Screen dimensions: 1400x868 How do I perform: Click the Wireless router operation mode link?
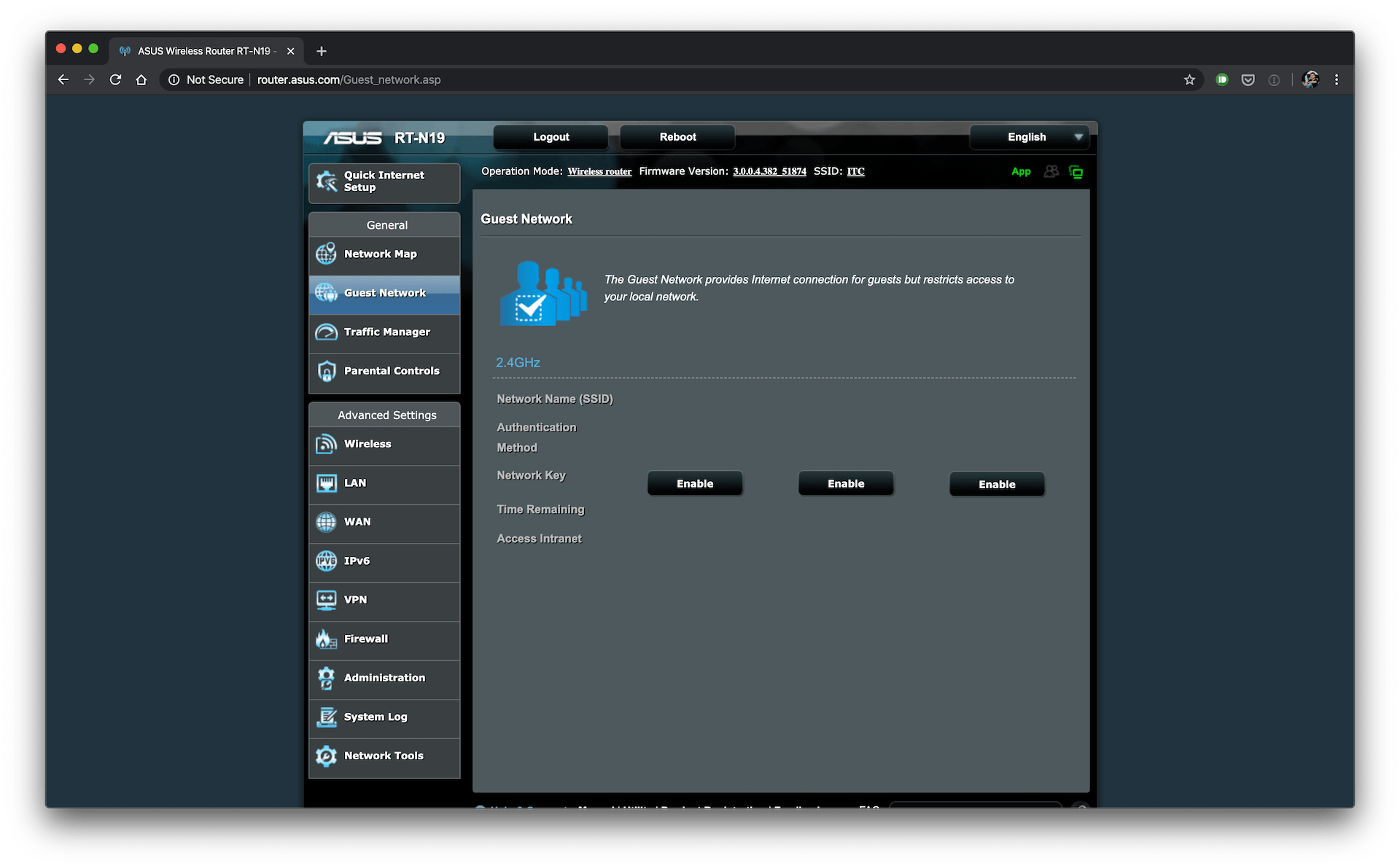click(599, 172)
